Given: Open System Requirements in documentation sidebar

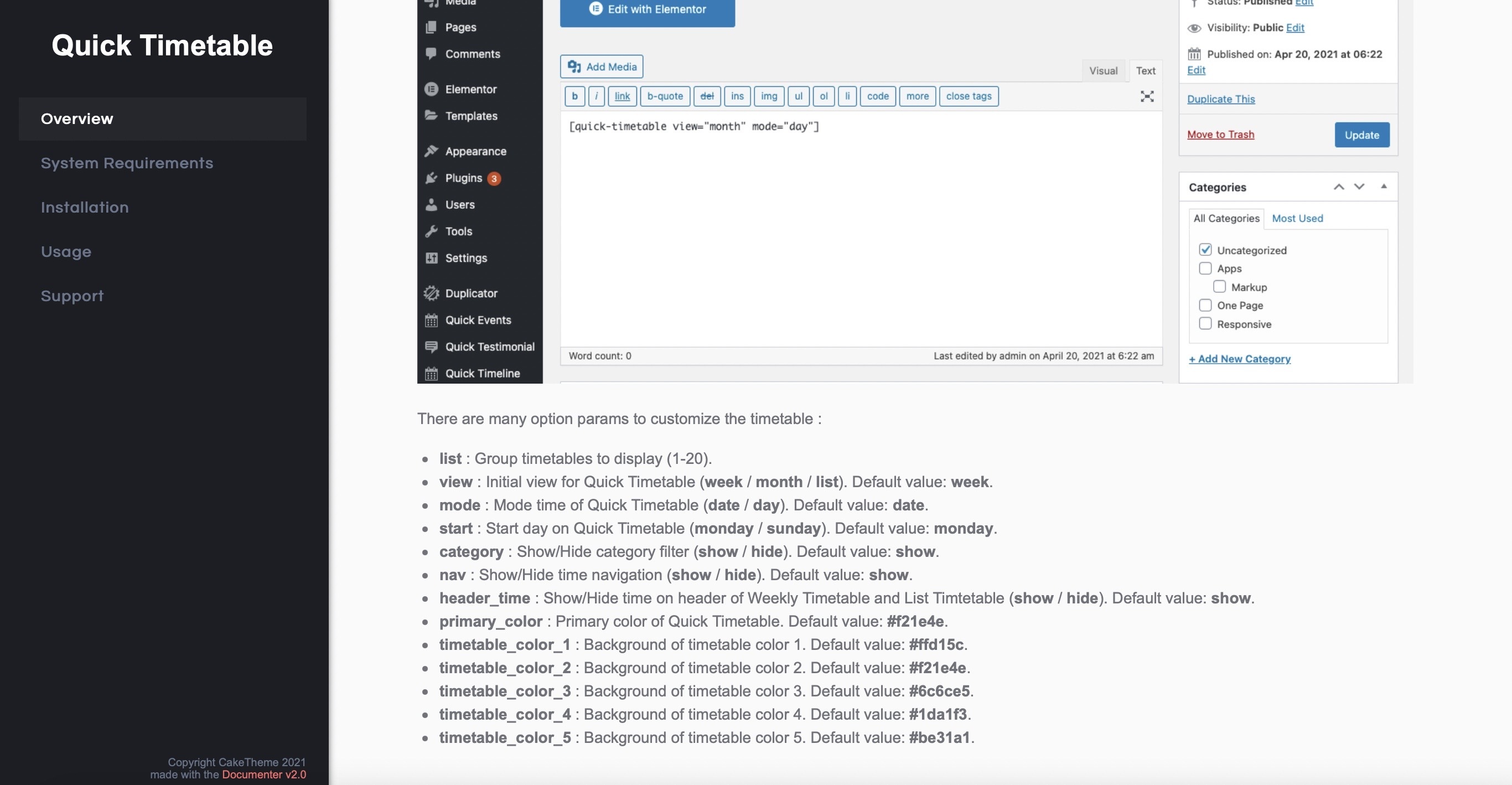Looking at the screenshot, I should point(127,163).
